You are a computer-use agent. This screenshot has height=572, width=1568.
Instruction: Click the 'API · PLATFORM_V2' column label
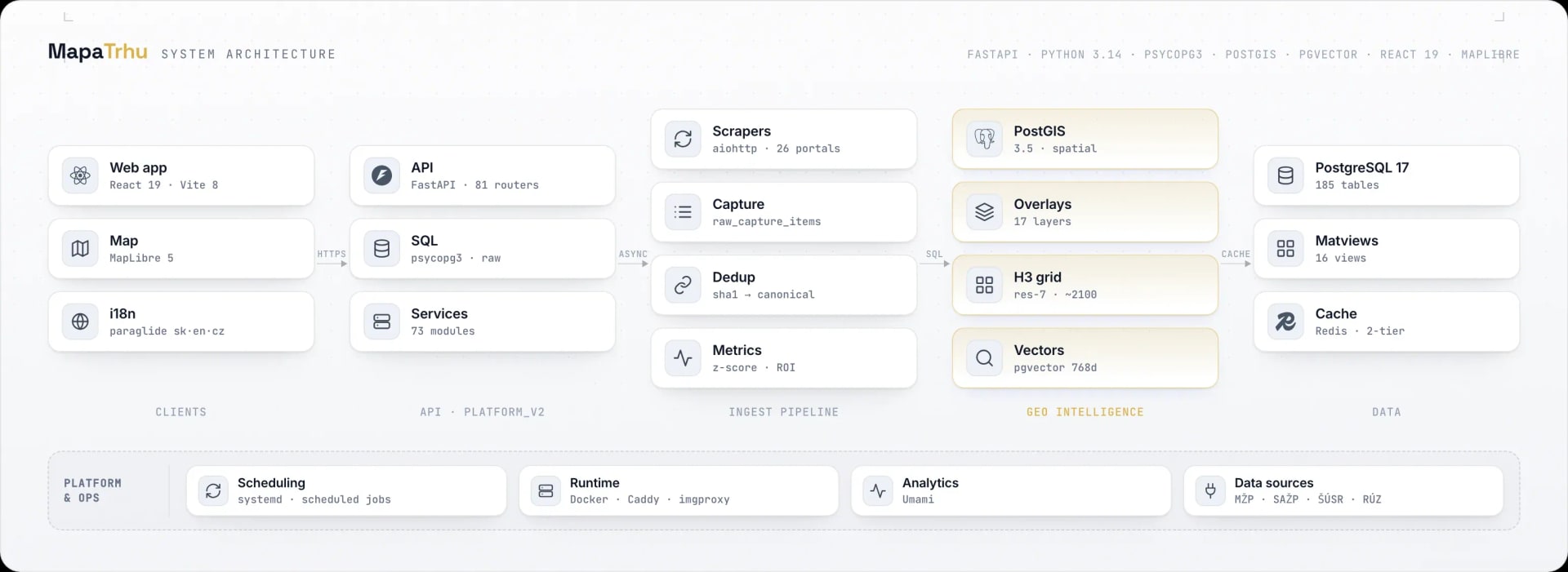[483, 412]
